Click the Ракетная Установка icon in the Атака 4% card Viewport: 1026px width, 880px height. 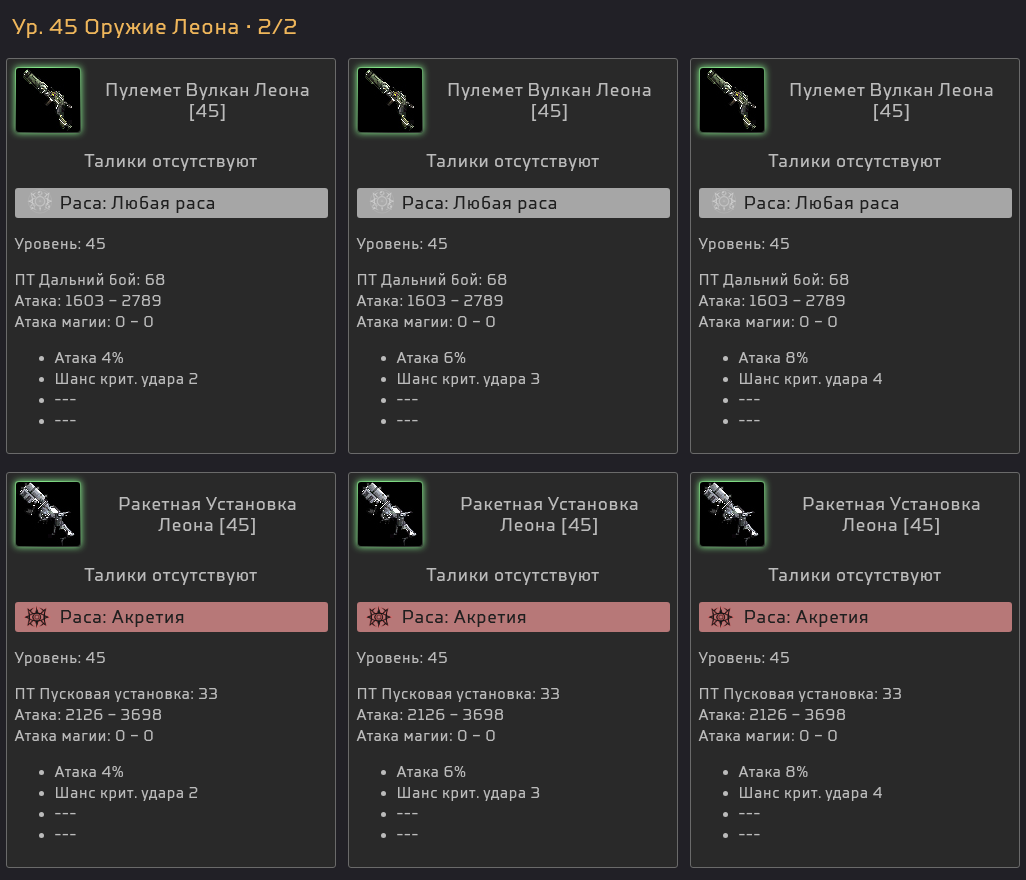(x=48, y=514)
